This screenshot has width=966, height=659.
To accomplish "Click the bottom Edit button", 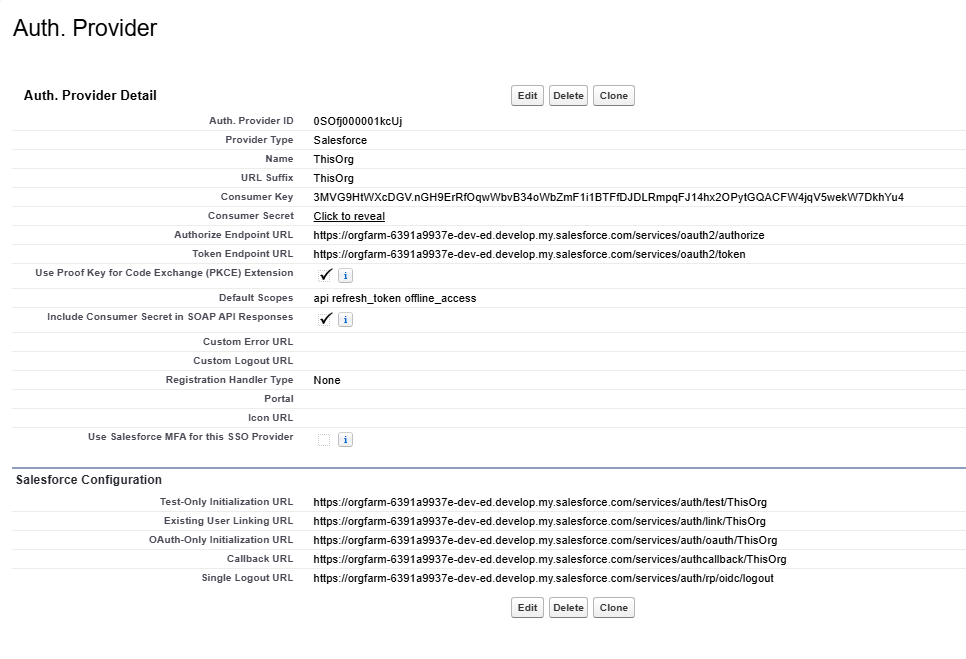I will coord(527,608).
